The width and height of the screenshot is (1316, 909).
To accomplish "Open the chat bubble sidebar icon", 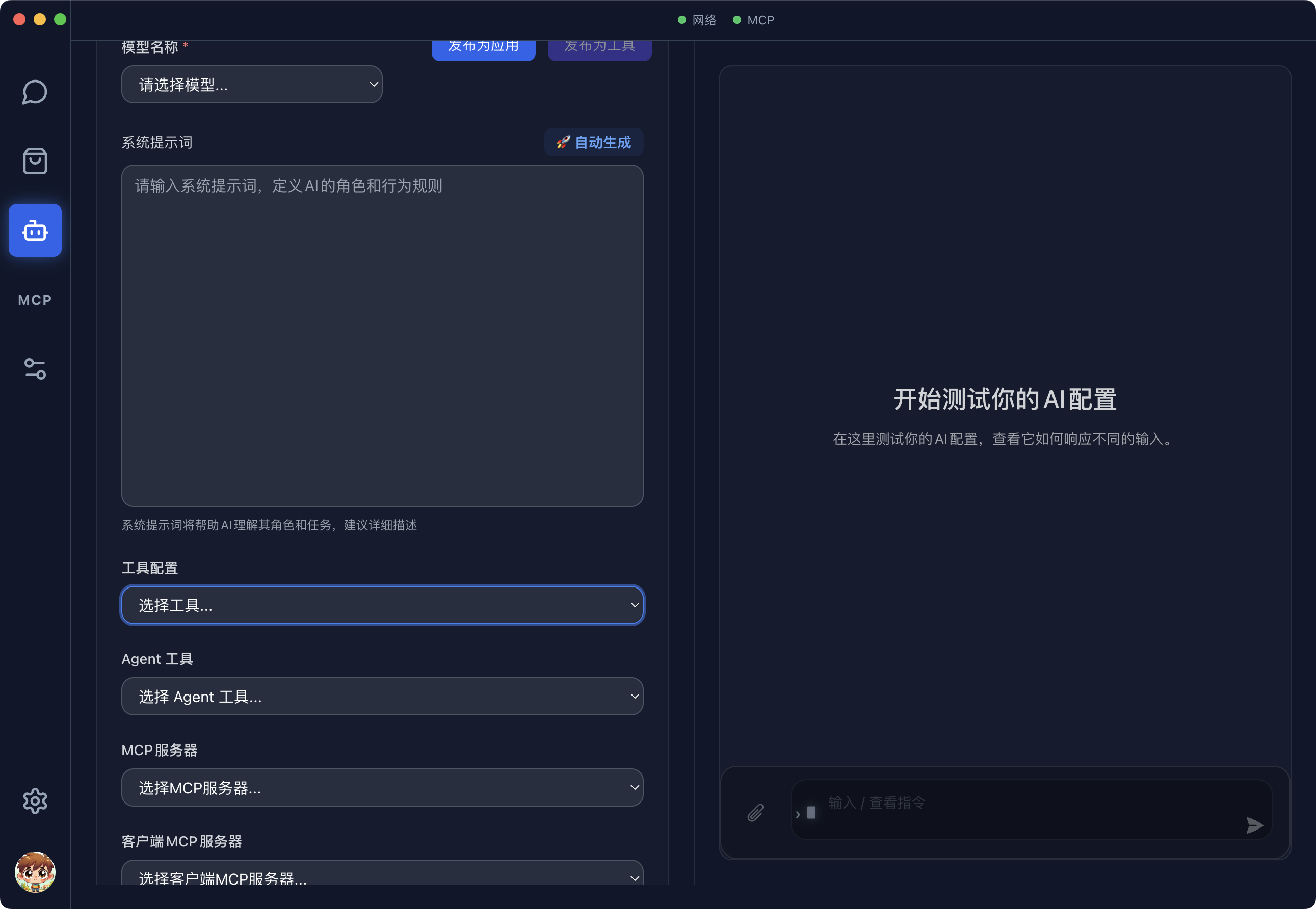I will pyautogui.click(x=35, y=92).
